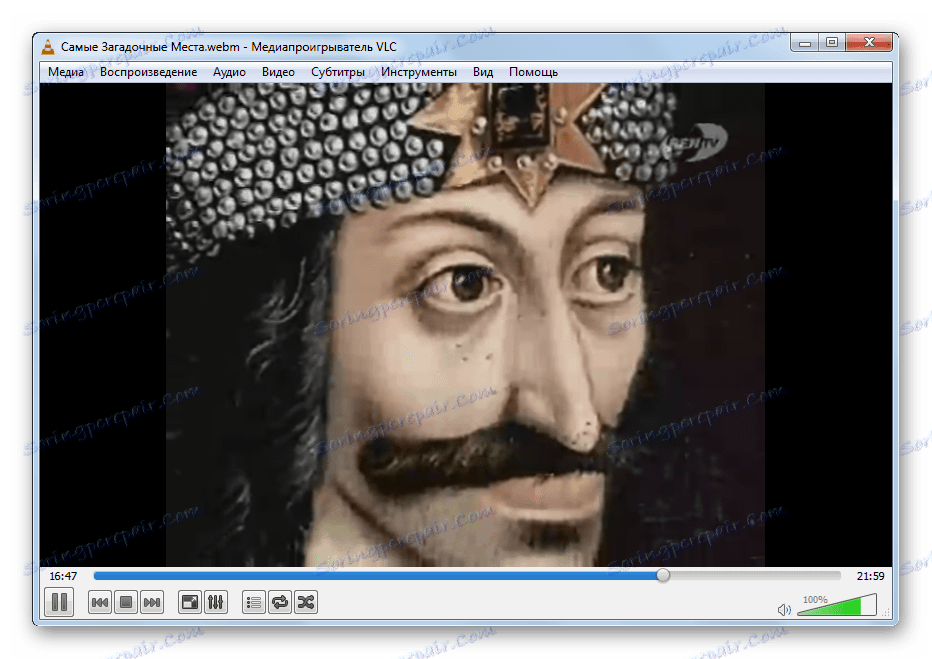Show the playlist panel
This screenshot has width=932, height=659.
pyautogui.click(x=254, y=603)
